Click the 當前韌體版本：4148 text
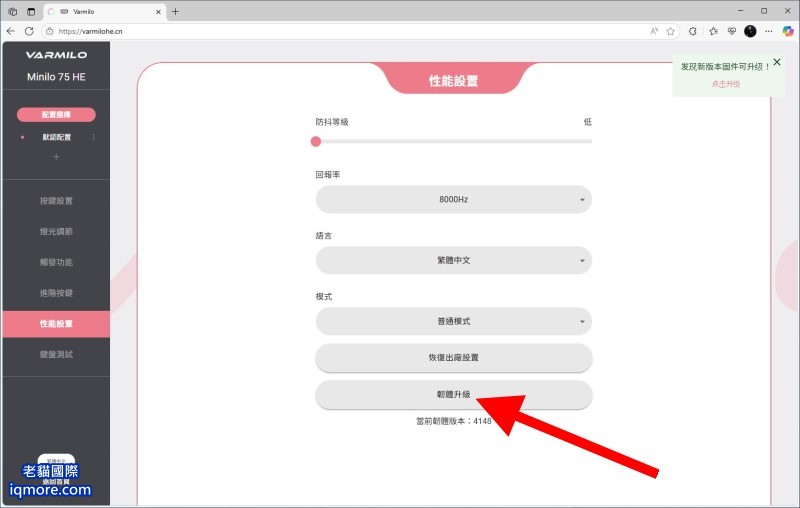 pyautogui.click(x=454, y=421)
